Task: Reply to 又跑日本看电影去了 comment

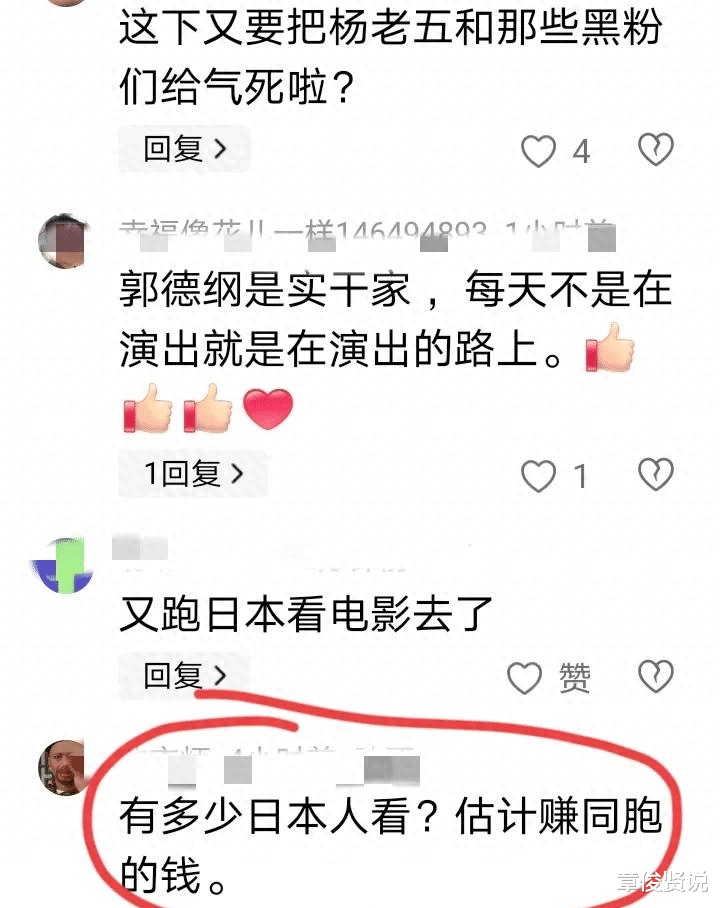Action: coord(185,676)
